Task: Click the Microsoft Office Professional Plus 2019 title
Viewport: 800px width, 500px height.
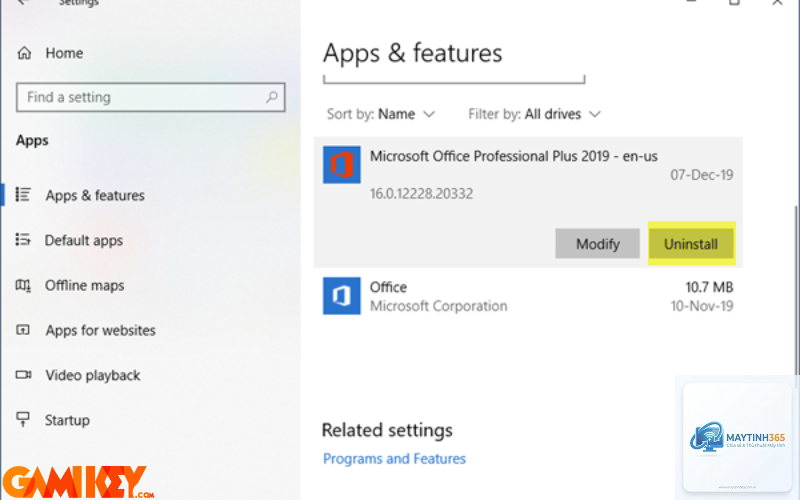Action: (514, 156)
